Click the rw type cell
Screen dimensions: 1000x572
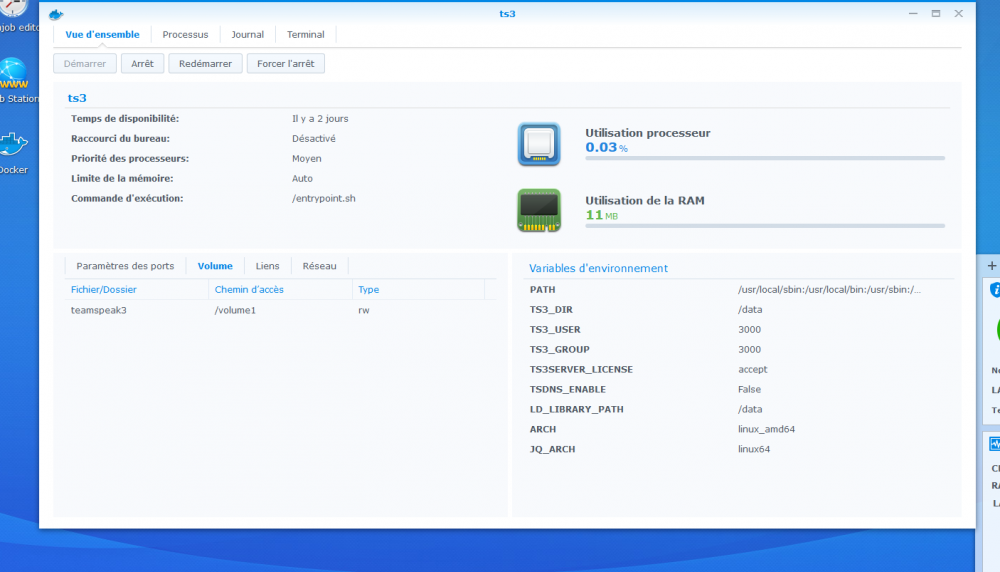click(x=364, y=311)
